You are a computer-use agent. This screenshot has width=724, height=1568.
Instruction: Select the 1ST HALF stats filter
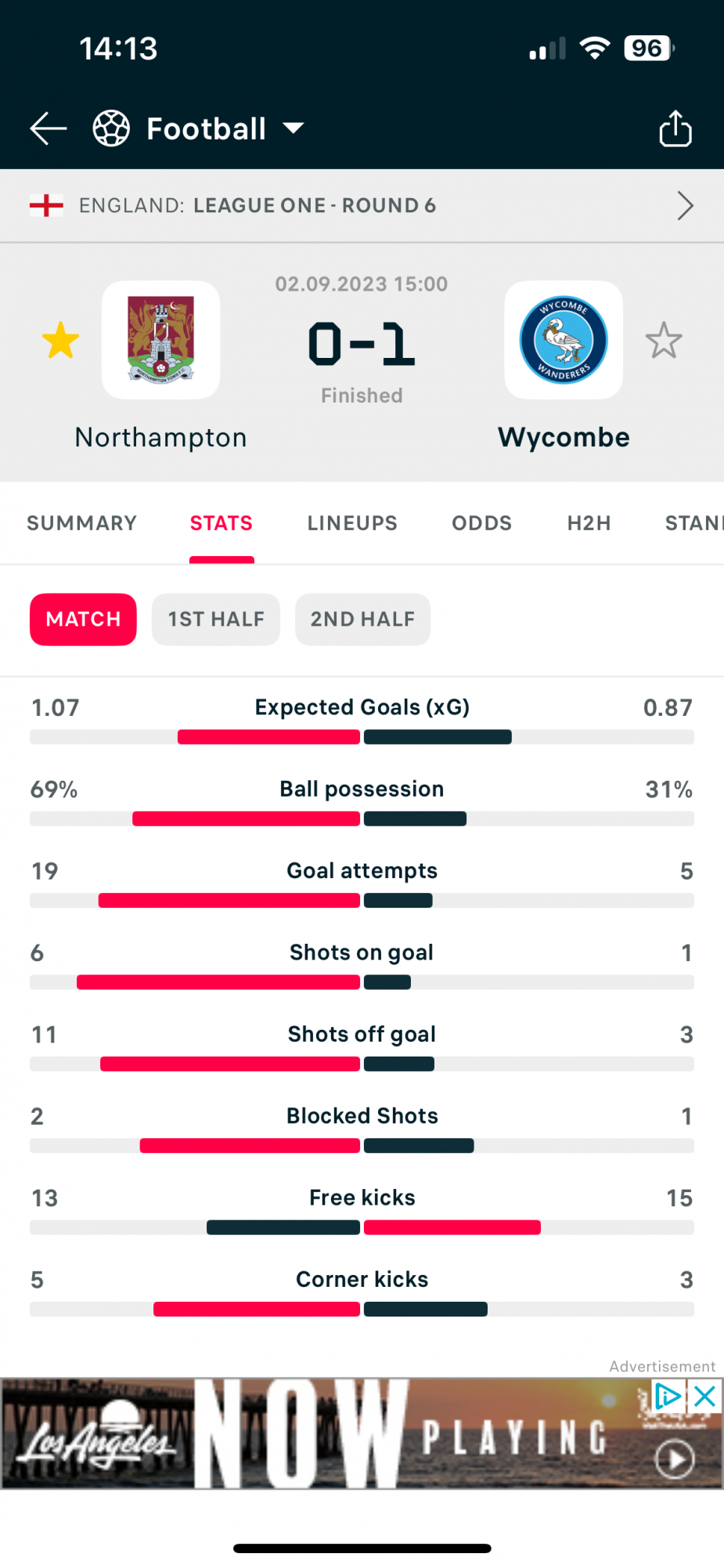point(216,620)
